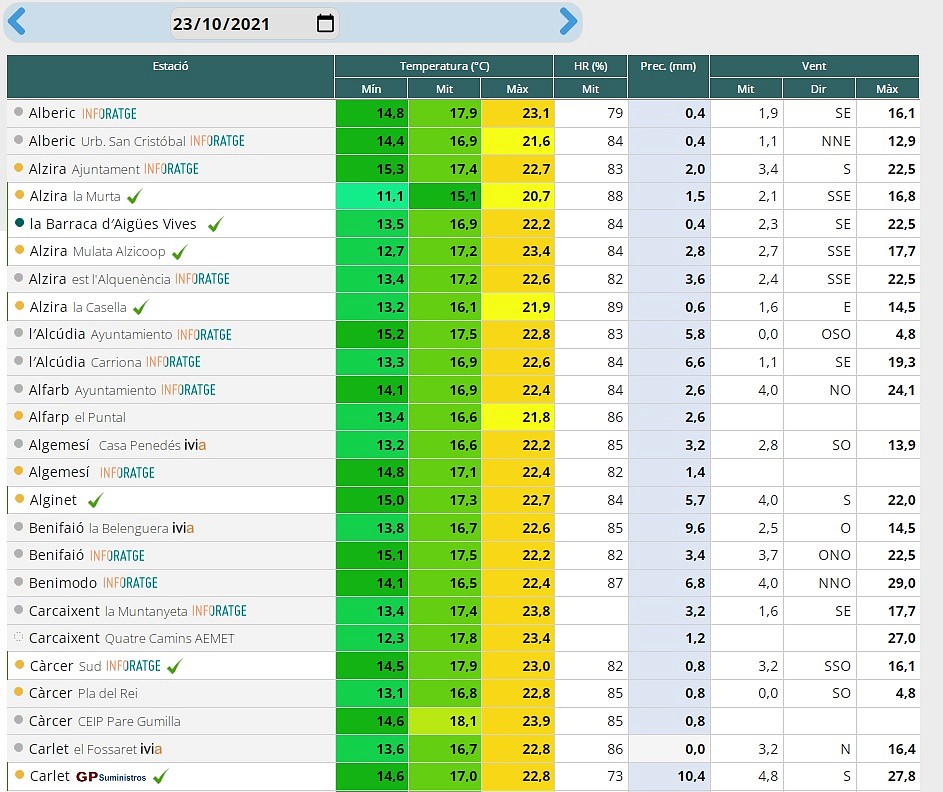Click Benimodo max wind value 29,0

pyautogui.click(x=888, y=583)
